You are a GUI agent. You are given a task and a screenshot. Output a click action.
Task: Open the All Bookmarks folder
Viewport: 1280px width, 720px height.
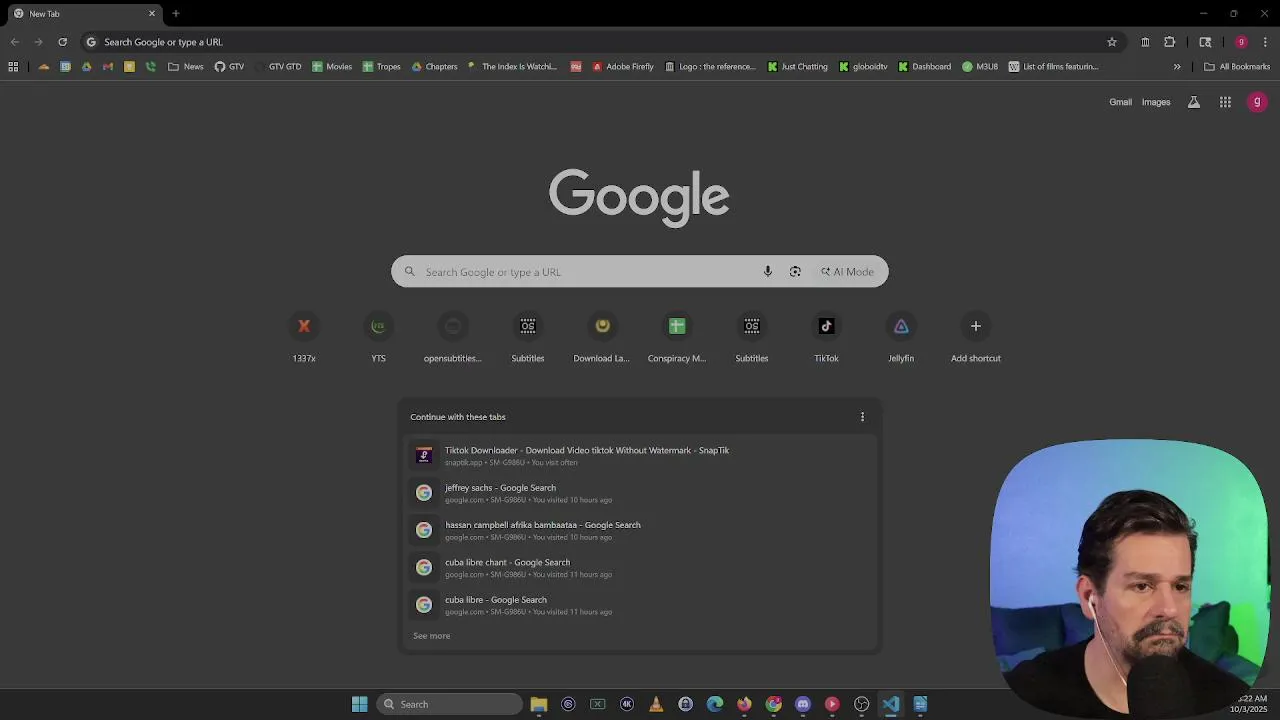pos(1237,67)
